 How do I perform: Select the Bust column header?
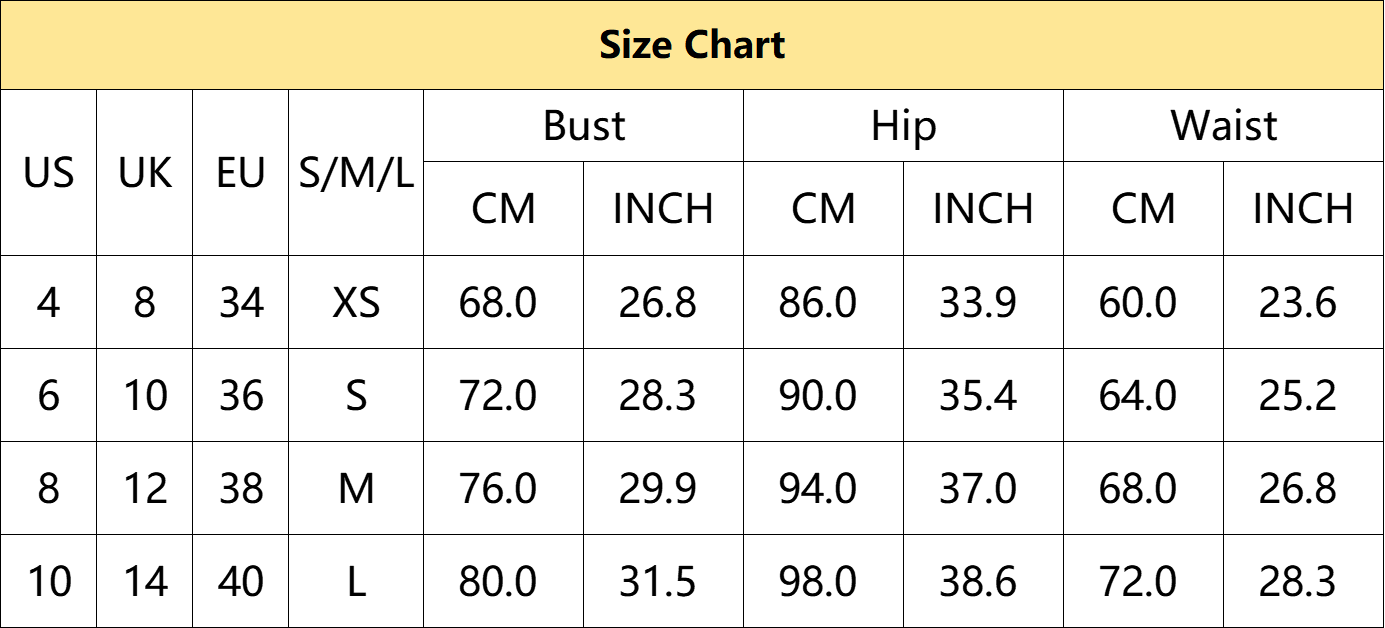coord(584,126)
